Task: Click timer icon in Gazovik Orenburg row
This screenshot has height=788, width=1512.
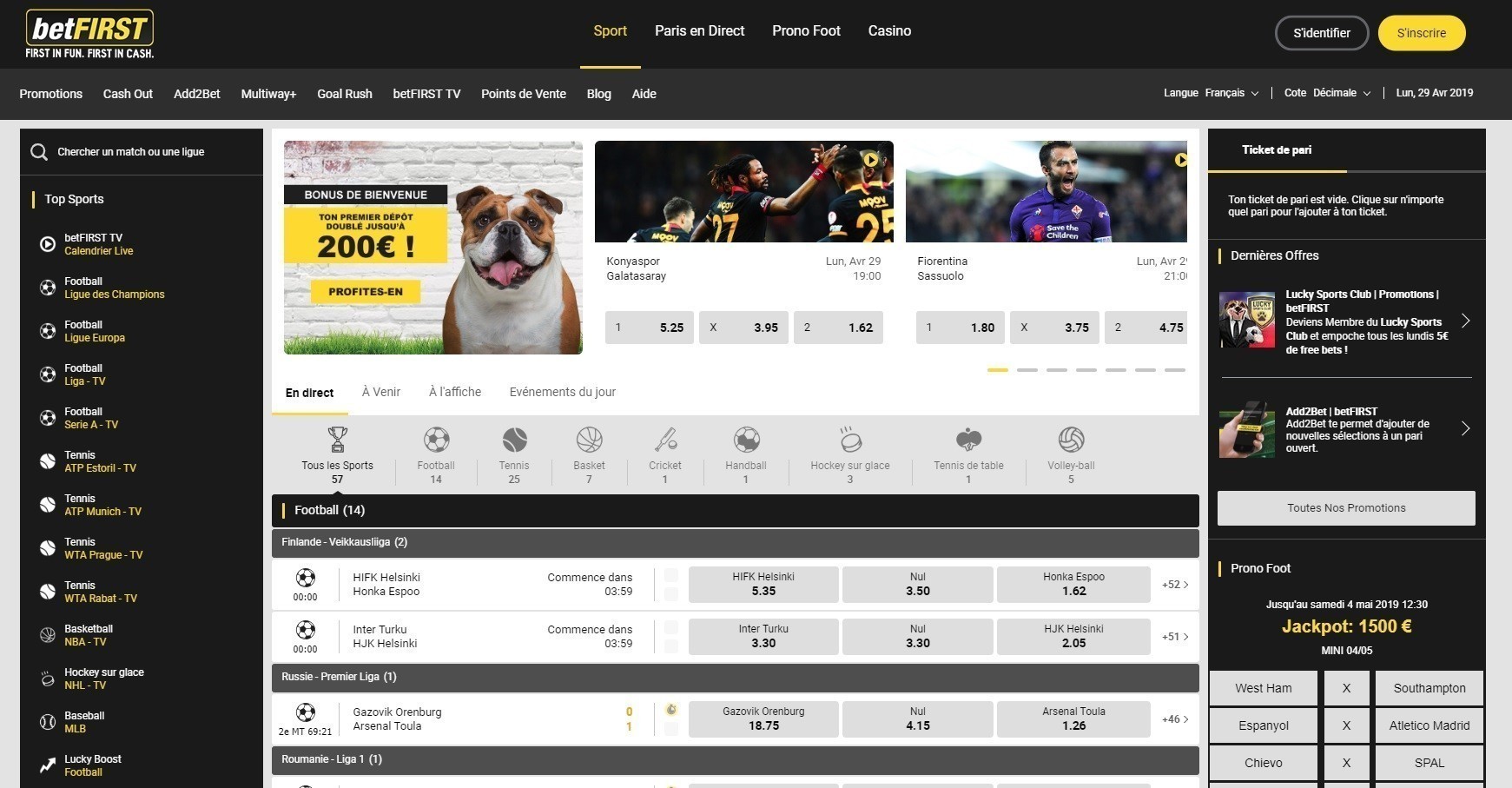Action: [x=671, y=710]
